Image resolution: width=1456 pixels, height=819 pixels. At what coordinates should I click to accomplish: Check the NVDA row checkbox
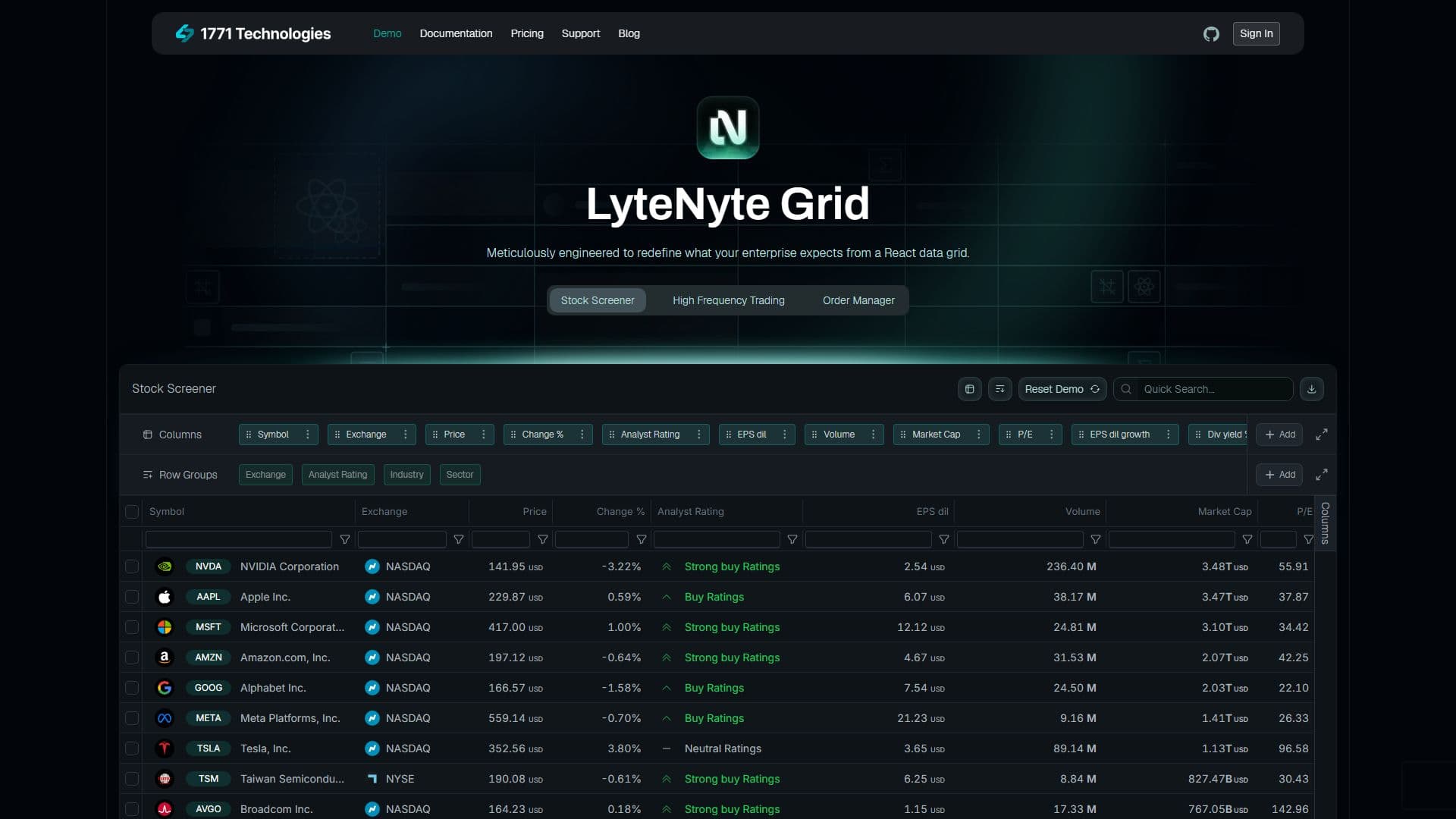tap(132, 566)
